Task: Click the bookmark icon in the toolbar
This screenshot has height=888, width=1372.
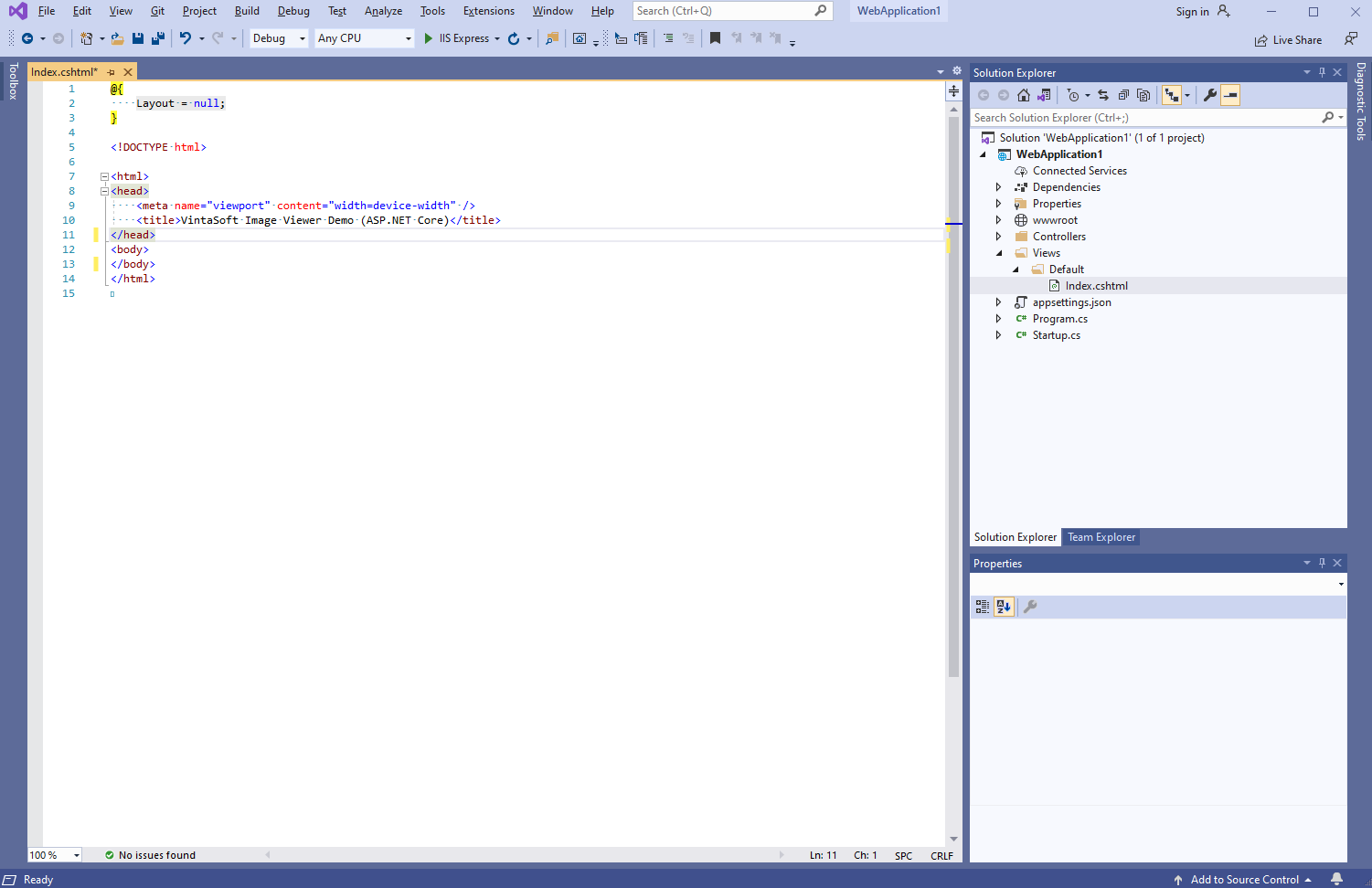Action: click(x=715, y=38)
